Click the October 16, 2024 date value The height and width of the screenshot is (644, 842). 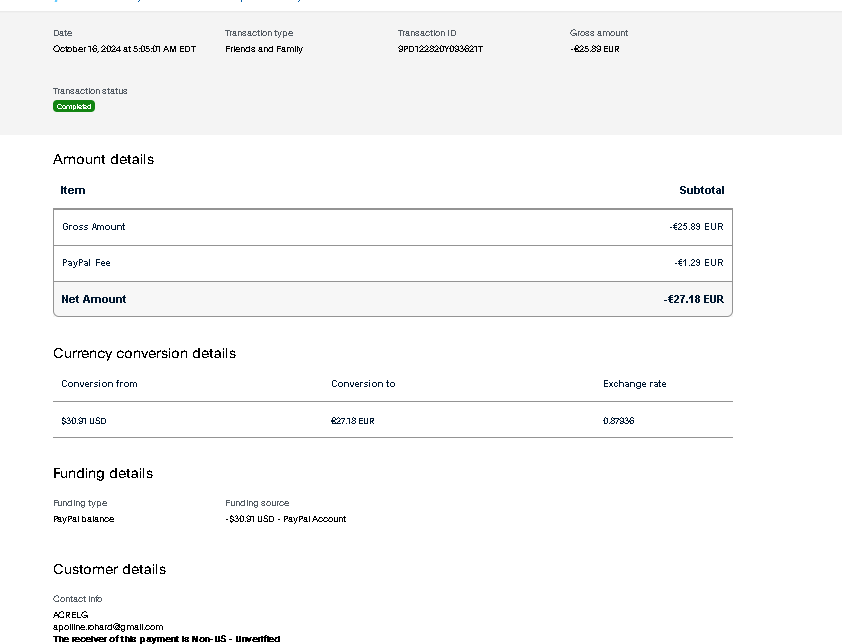tap(124, 49)
